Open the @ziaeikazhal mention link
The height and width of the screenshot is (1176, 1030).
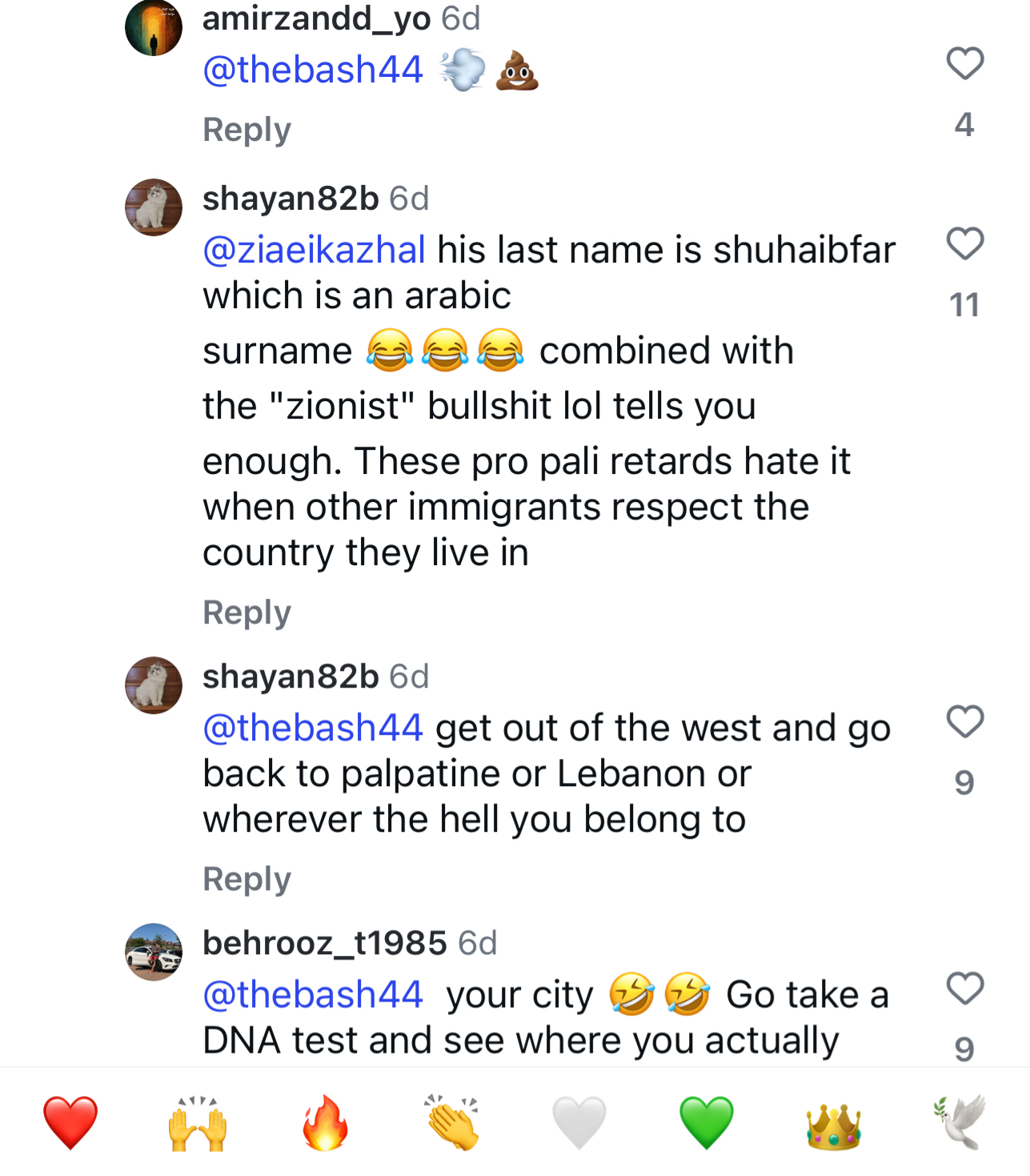pos(314,250)
